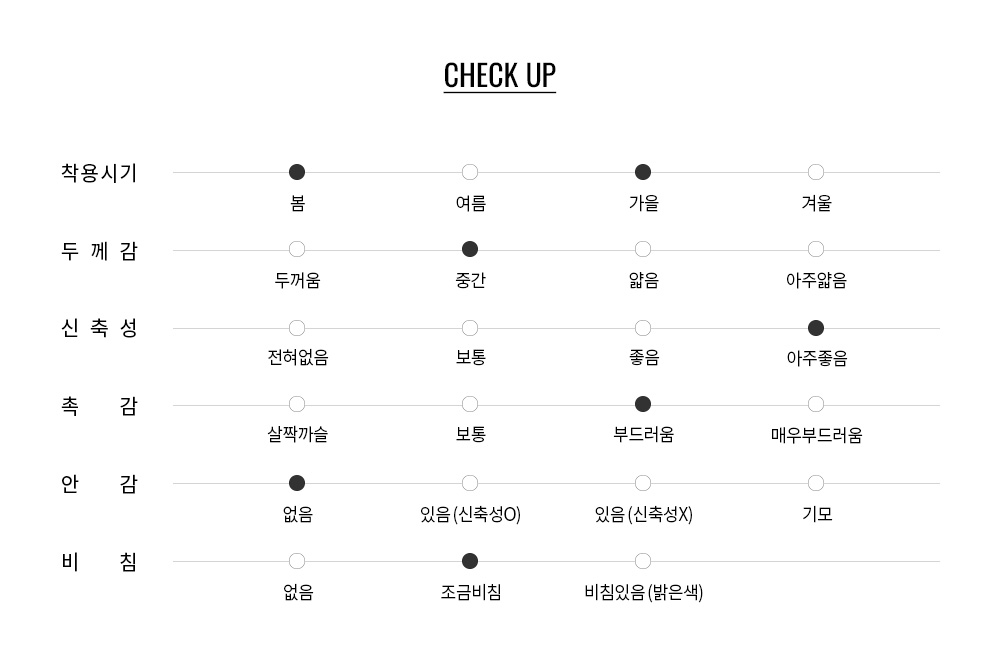The width and height of the screenshot is (1000, 661).
Task: Select the 봄 radio dot
Action: click(x=297, y=172)
